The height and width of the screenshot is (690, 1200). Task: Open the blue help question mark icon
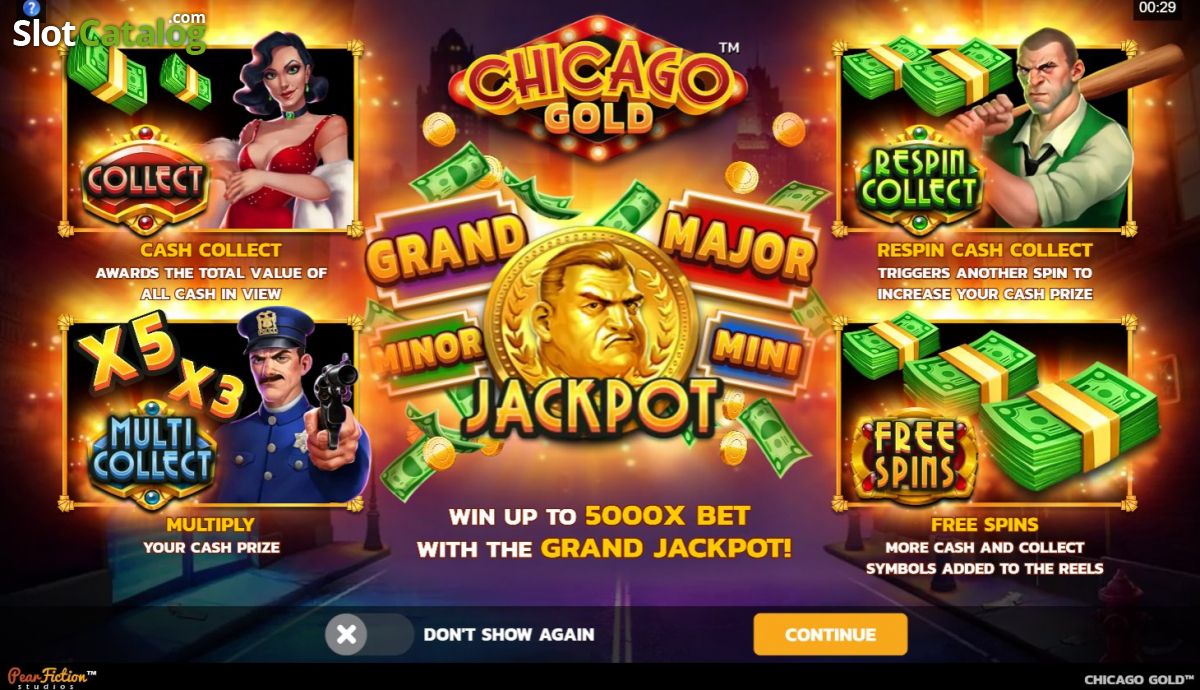point(31,8)
